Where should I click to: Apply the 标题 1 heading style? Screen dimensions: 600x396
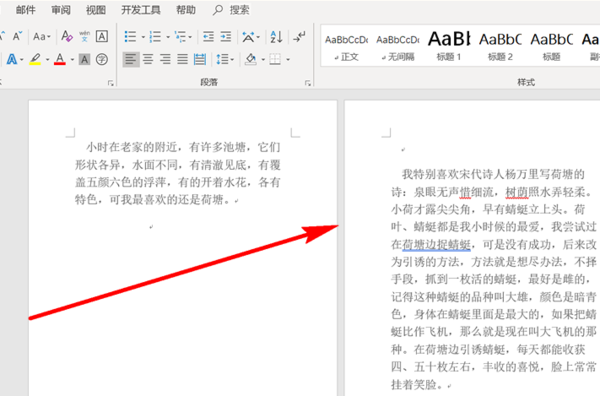pos(449,47)
